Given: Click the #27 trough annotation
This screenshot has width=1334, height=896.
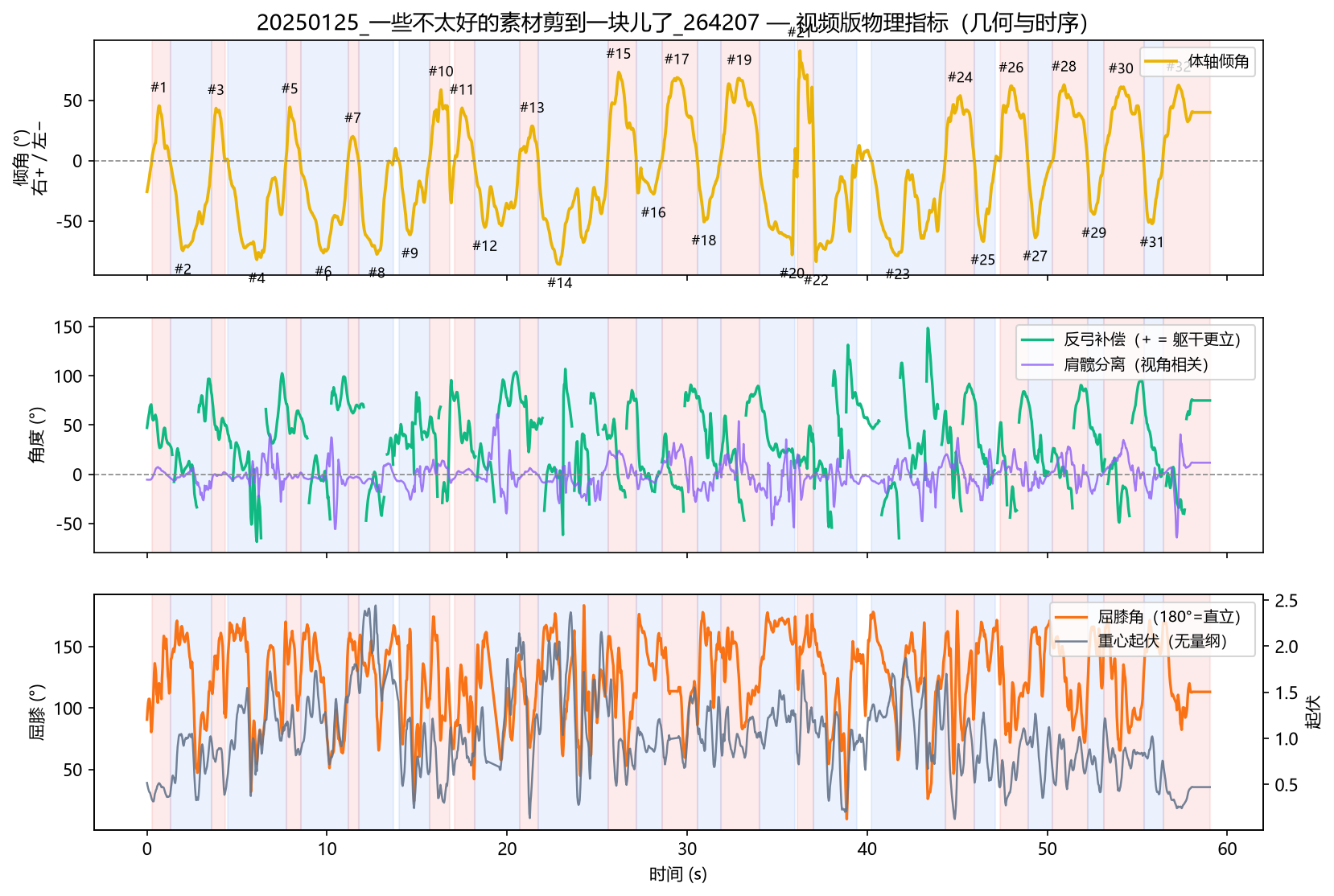Looking at the screenshot, I should 1035,256.
